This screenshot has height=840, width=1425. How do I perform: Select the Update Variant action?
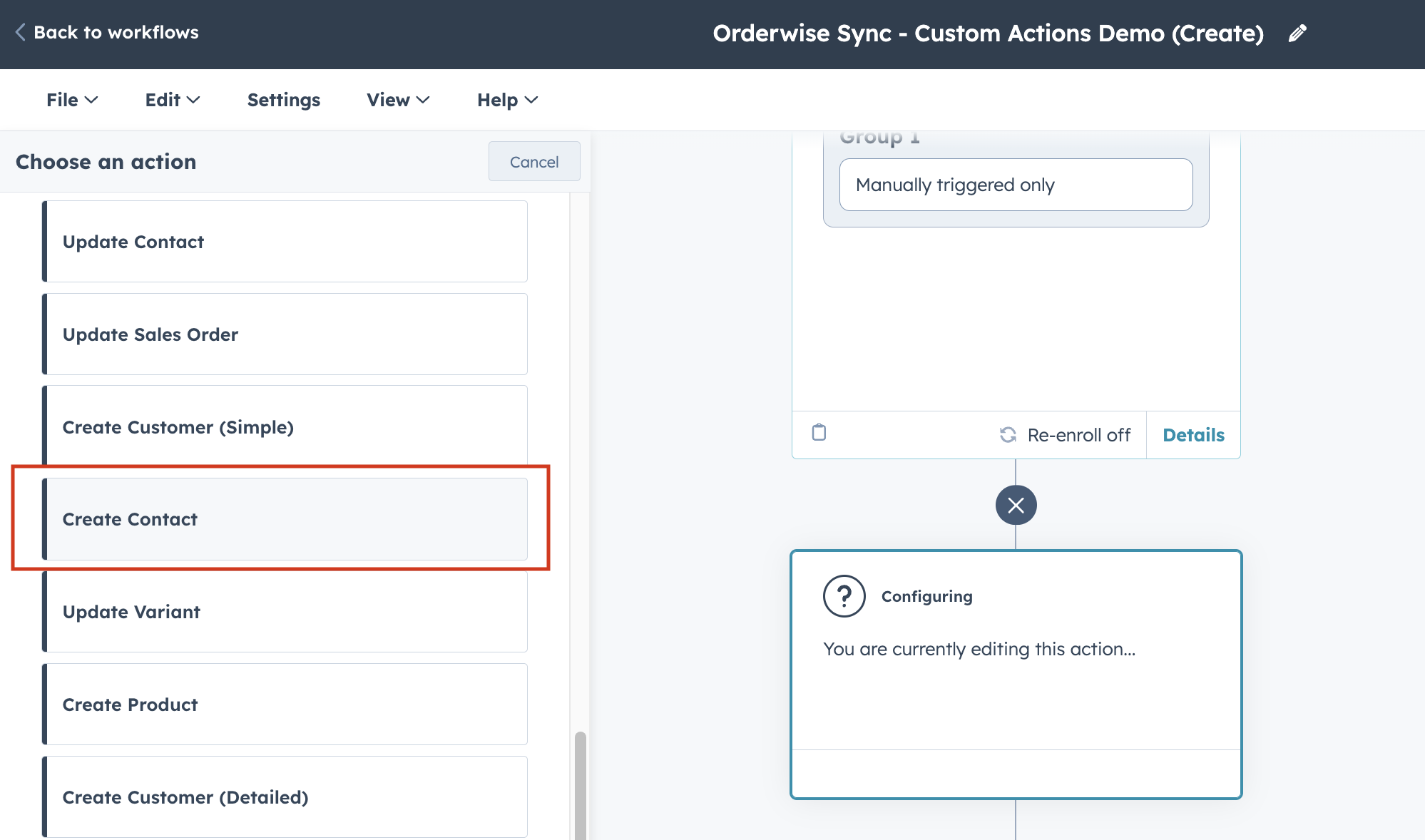coord(285,612)
